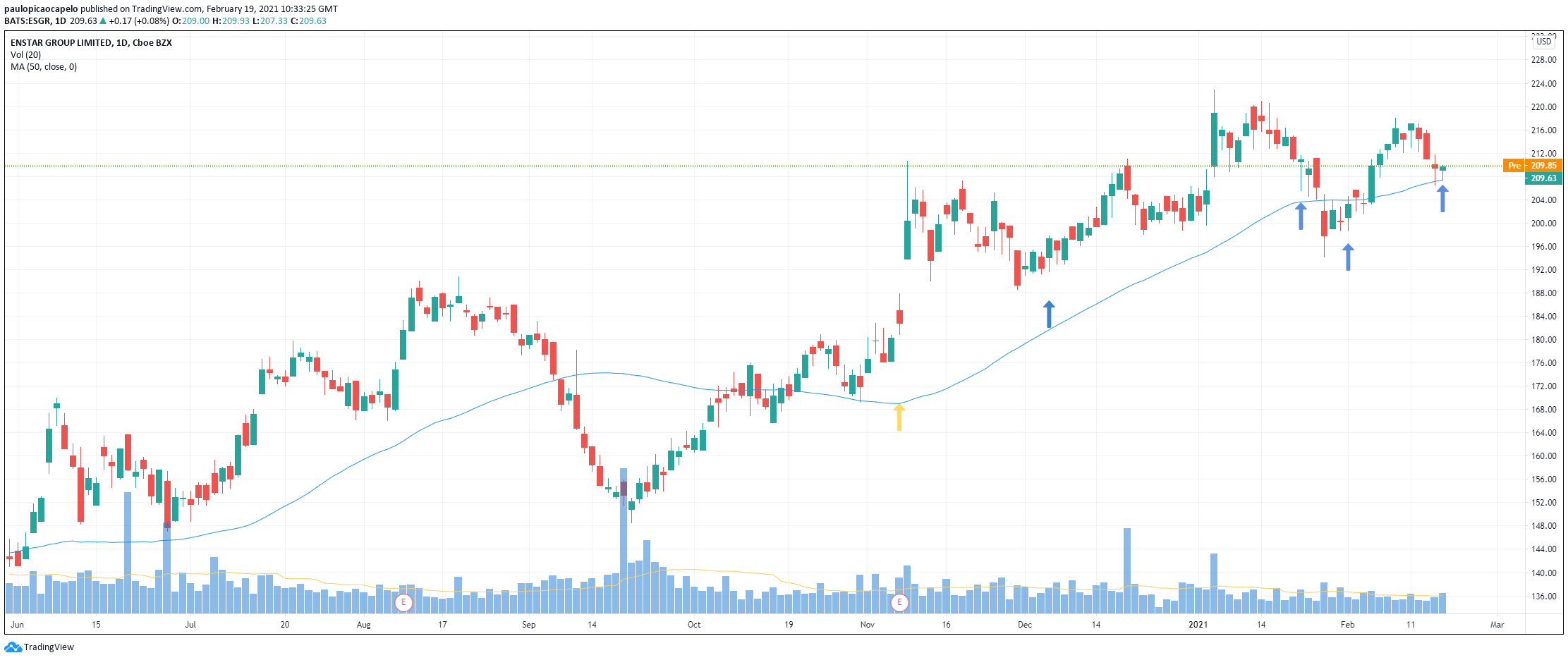
Task: Click the Sep label on time axis
Action: pos(528,625)
